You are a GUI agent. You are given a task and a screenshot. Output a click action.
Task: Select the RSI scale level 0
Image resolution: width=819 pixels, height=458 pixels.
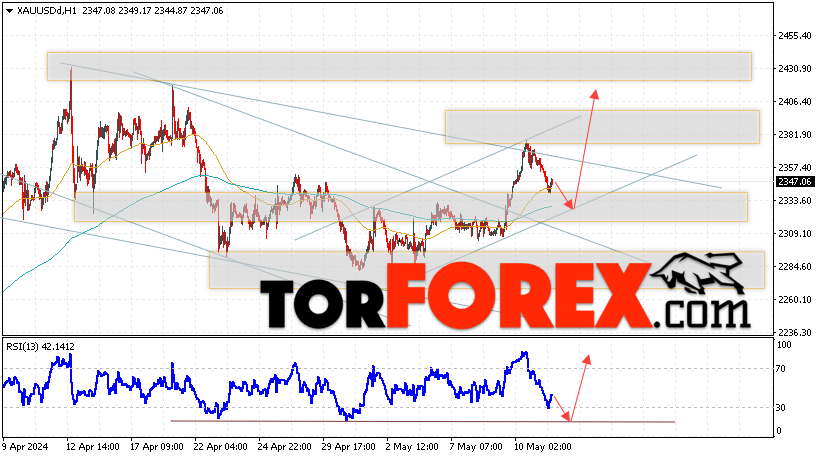[x=779, y=431]
